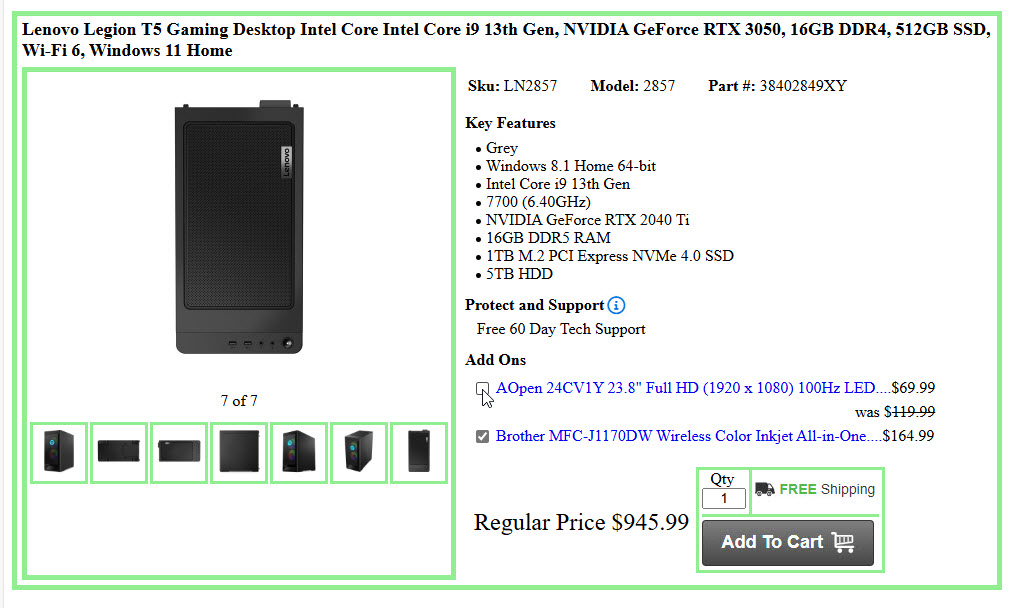Select the third thumbnail showing rear panel
The width and height of the screenshot is (1015, 608).
[x=179, y=453]
